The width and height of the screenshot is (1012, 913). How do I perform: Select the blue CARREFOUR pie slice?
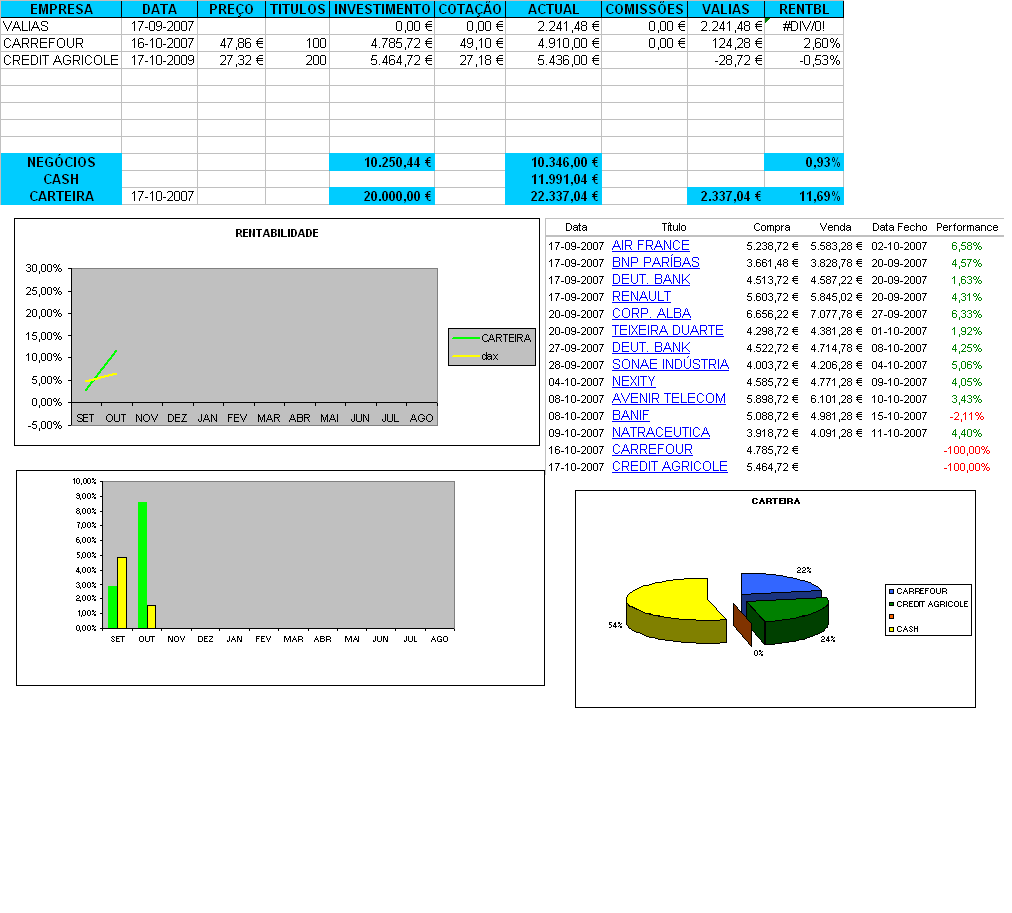[778, 583]
